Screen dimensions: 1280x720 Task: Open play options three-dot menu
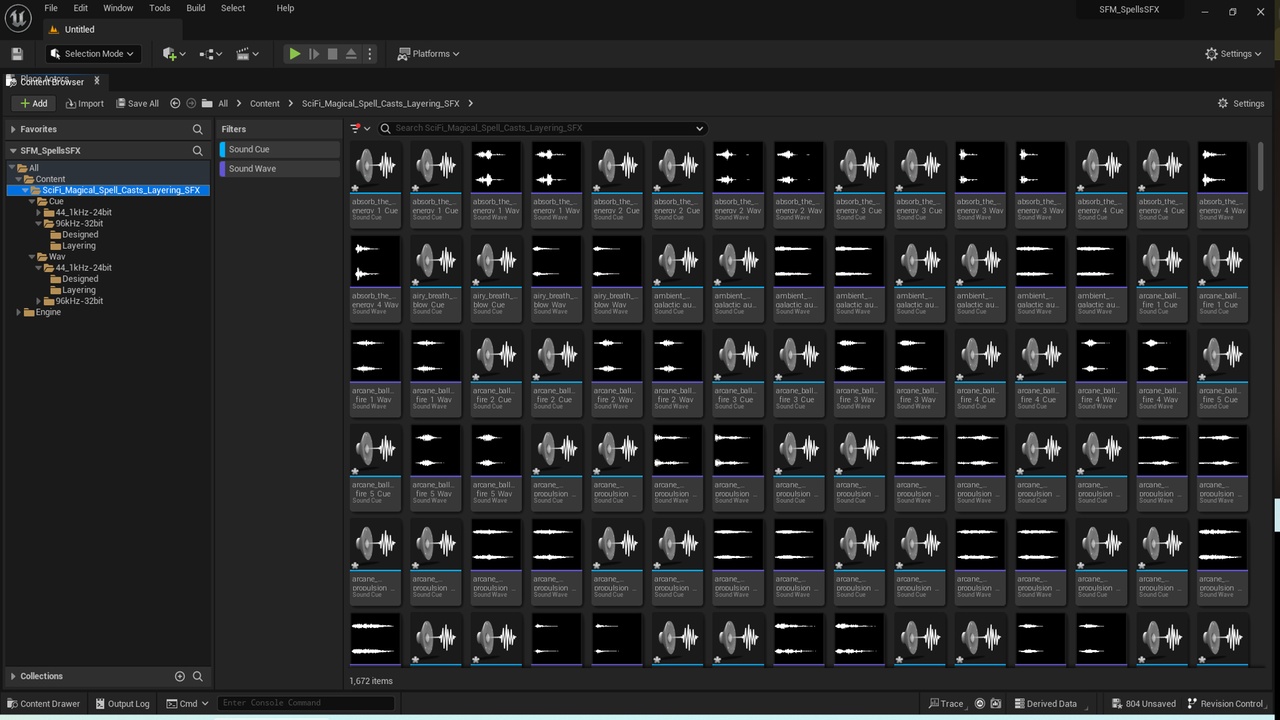pyautogui.click(x=369, y=54)
